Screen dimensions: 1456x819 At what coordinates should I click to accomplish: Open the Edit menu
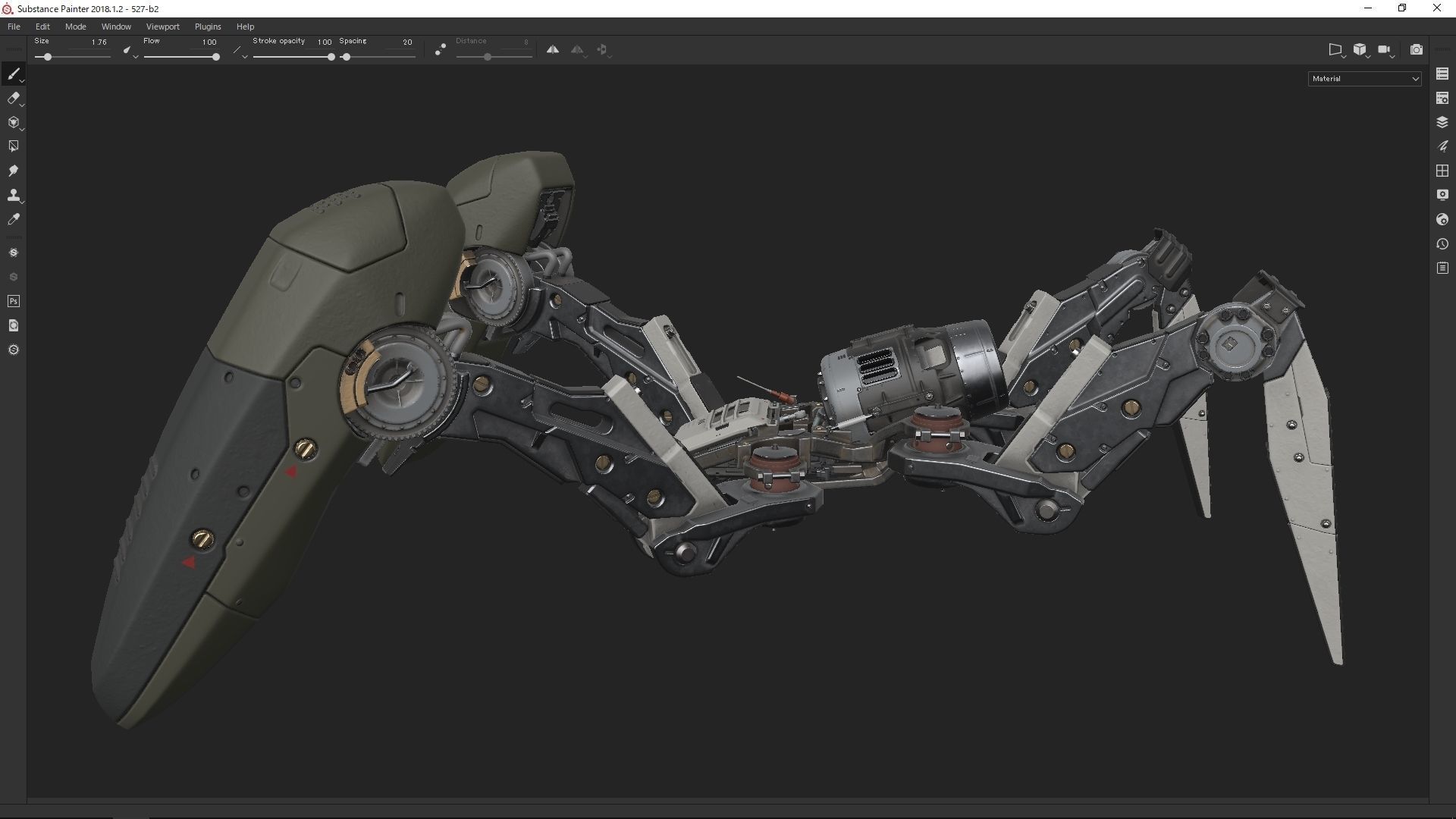42,27
